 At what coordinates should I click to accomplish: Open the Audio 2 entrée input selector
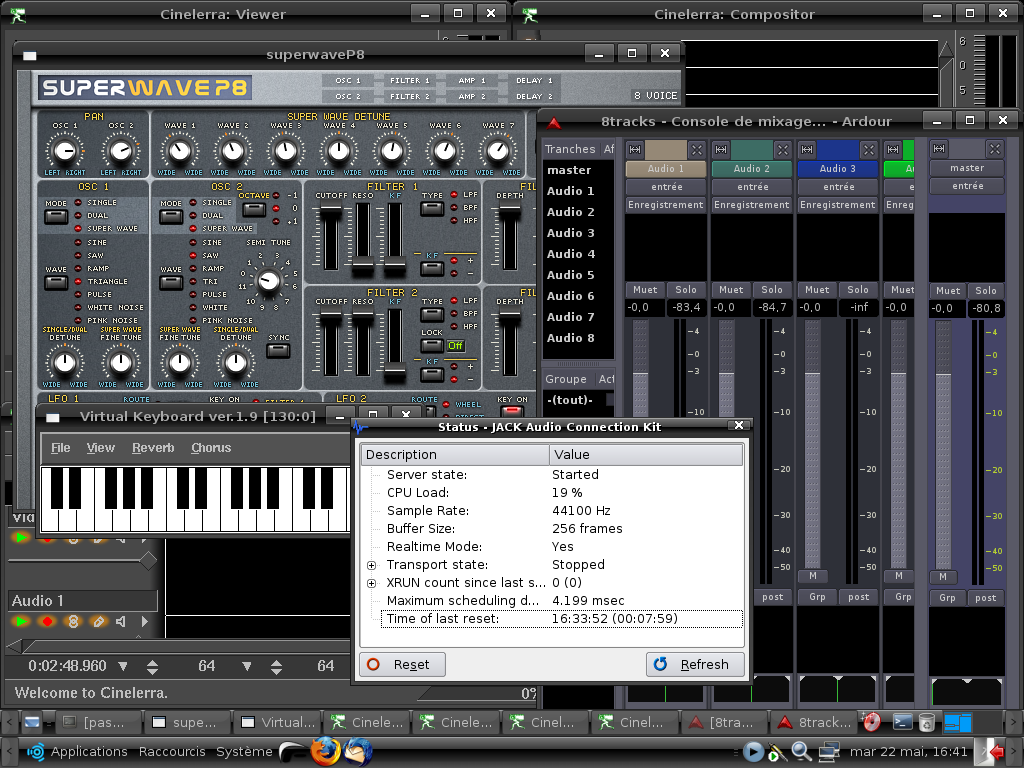752,187
